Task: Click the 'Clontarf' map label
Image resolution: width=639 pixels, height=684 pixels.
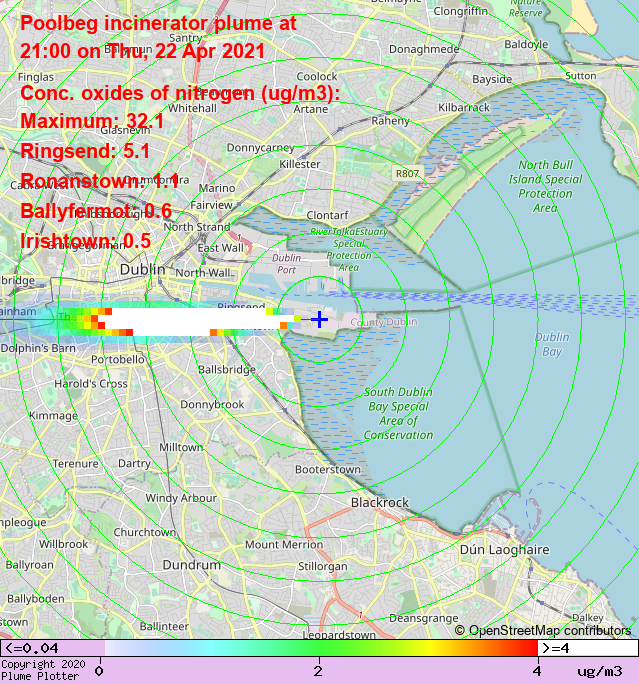Action: (x=327, y=215)
